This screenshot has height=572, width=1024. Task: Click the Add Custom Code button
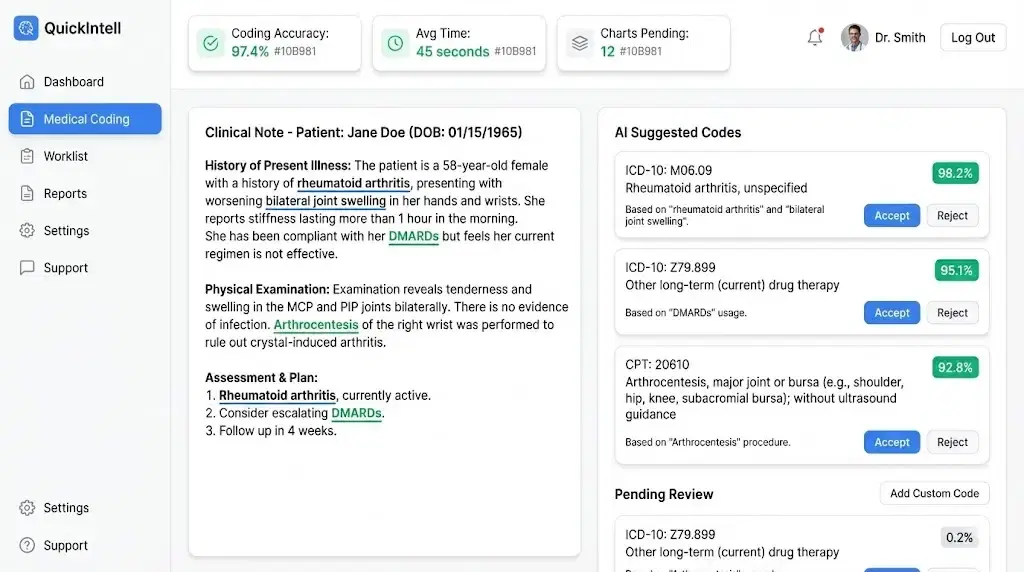pos(935,494)
